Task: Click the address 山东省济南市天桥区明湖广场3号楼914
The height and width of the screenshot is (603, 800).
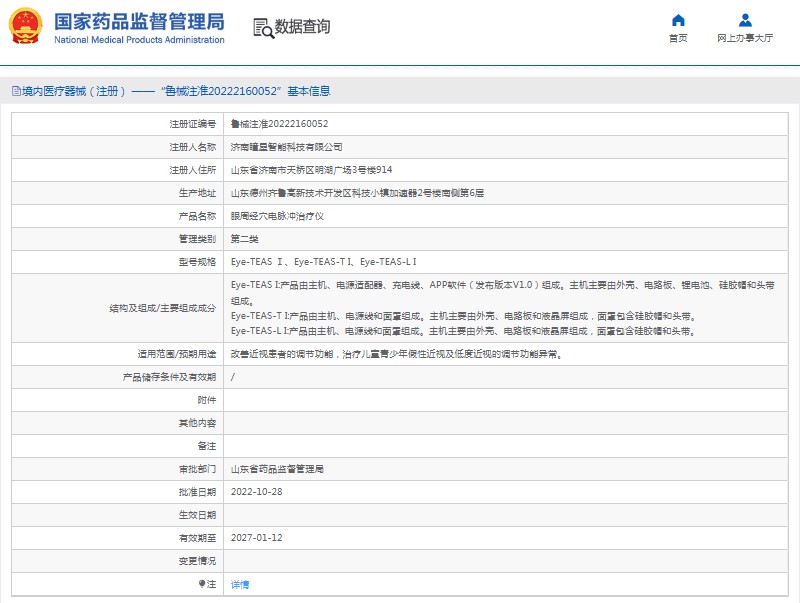Action: tap(311, 170)
